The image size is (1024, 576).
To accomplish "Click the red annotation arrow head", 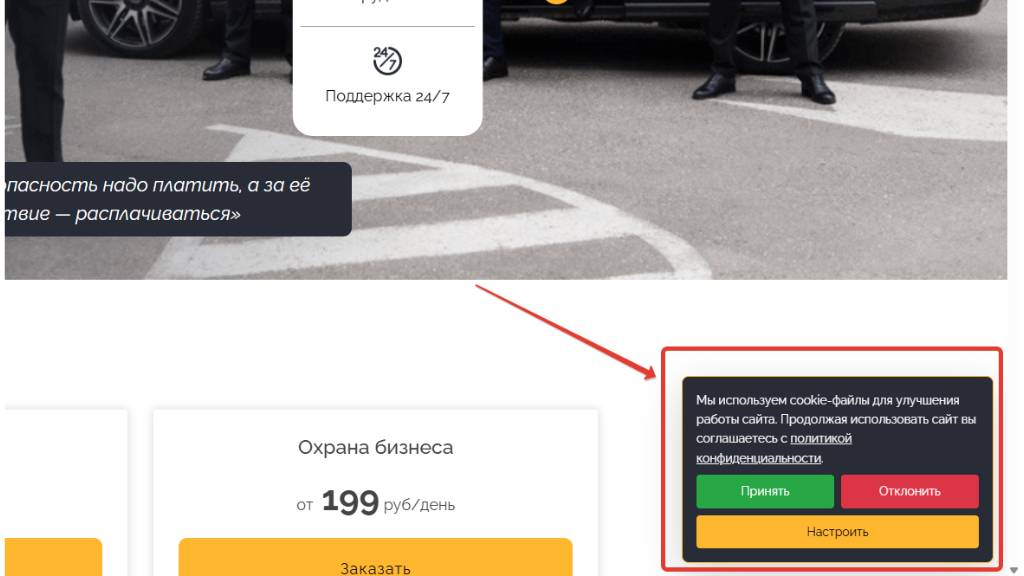I will coord(648,372).
